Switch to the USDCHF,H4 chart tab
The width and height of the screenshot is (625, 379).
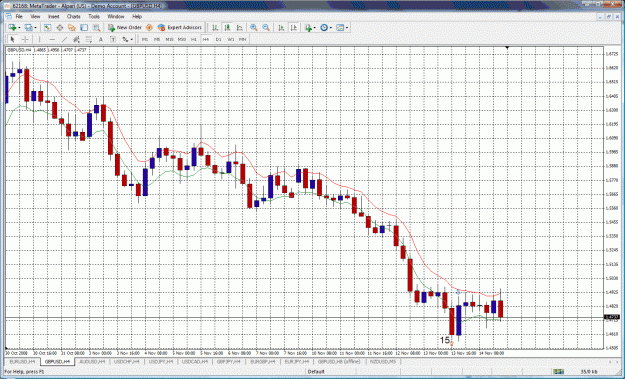click(127, 362)
